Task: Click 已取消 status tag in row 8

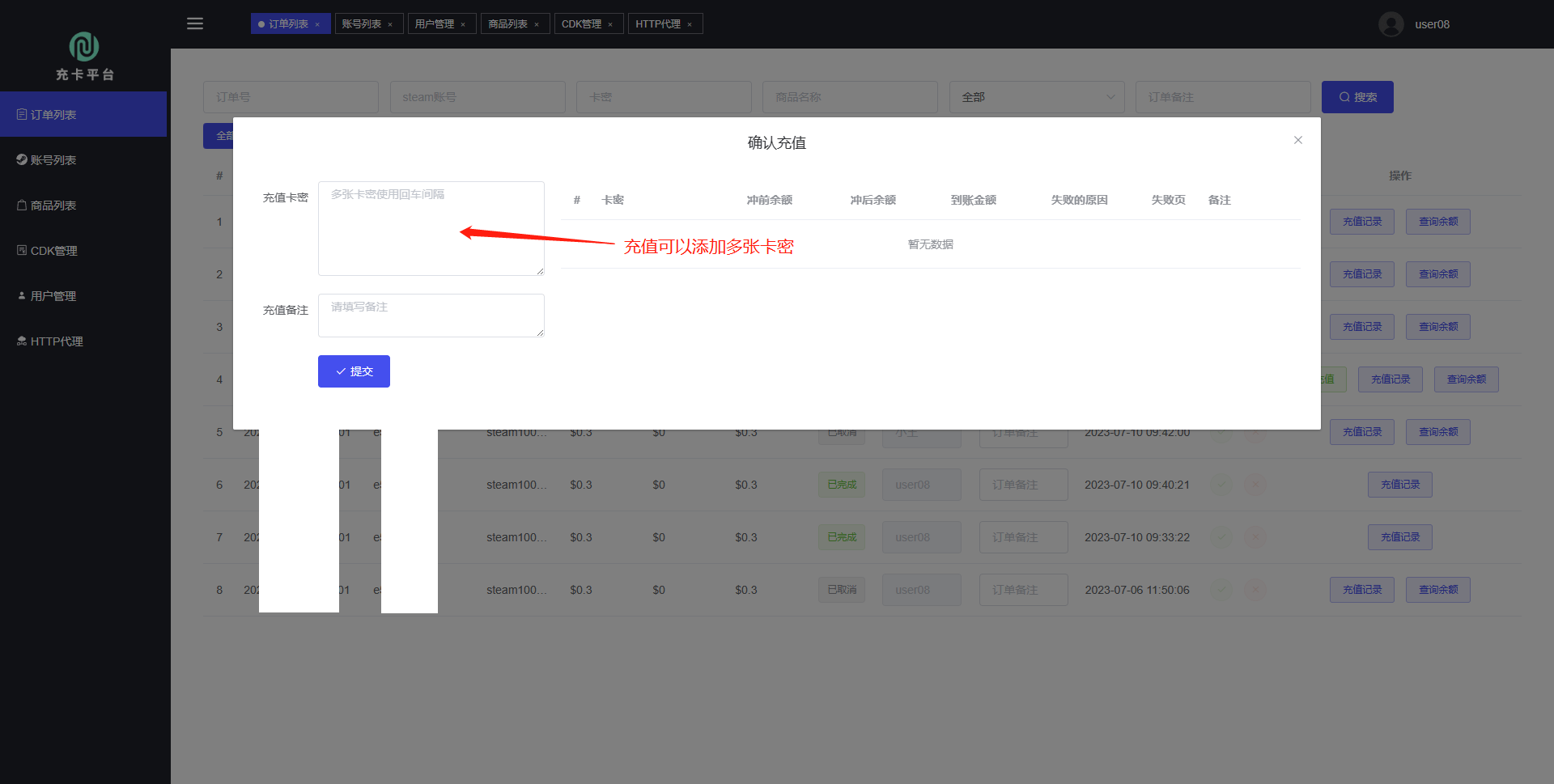Action: (x=842, y=590)
